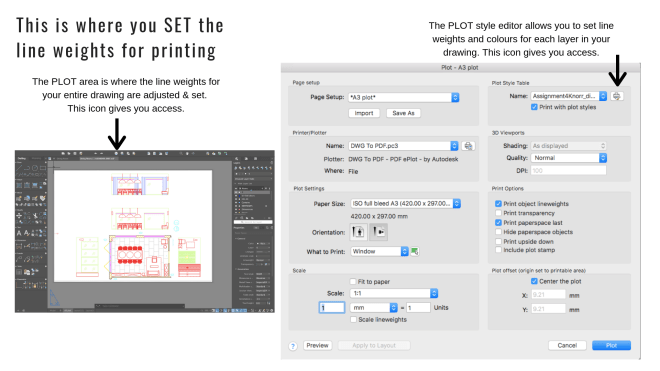Click the Import button
The width and height of the screenshot is (660, 371).
tap(364, 113)
